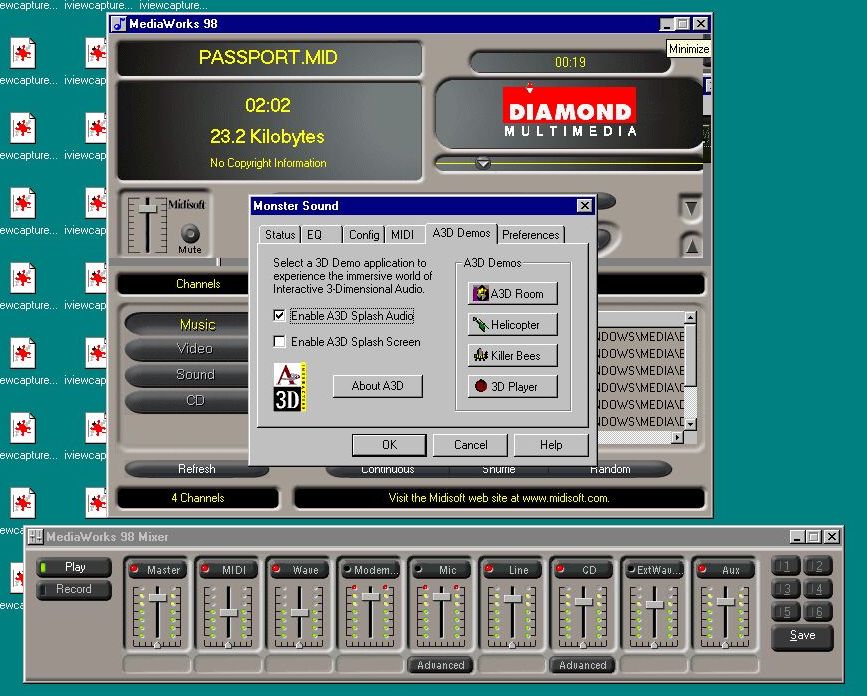The width and height of the screenshot is (867, 696).
Task: Select mixer preset 5
Action: click(x=786, y=611)
